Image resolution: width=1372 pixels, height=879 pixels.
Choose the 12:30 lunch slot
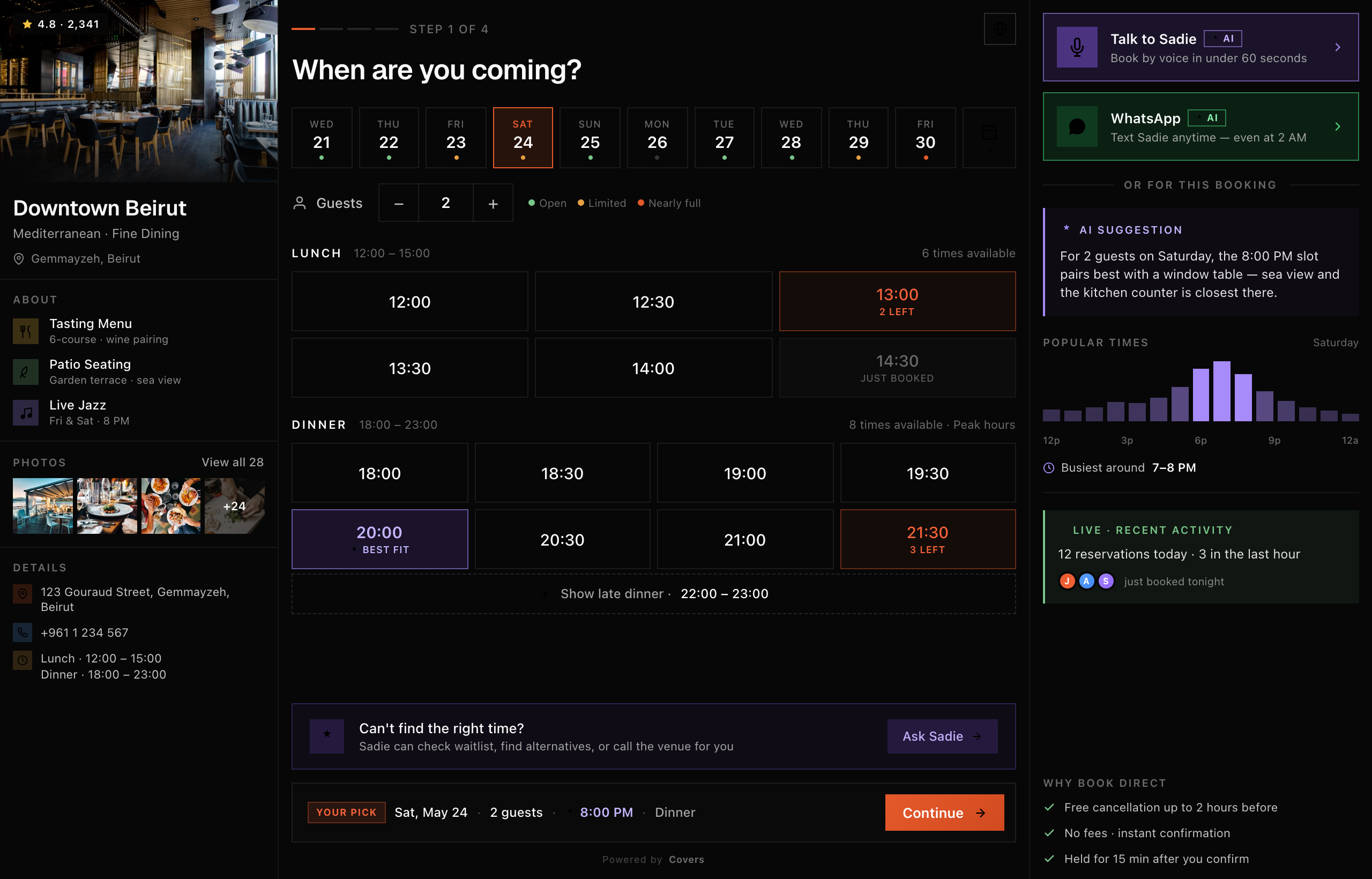tap(653, 301)
